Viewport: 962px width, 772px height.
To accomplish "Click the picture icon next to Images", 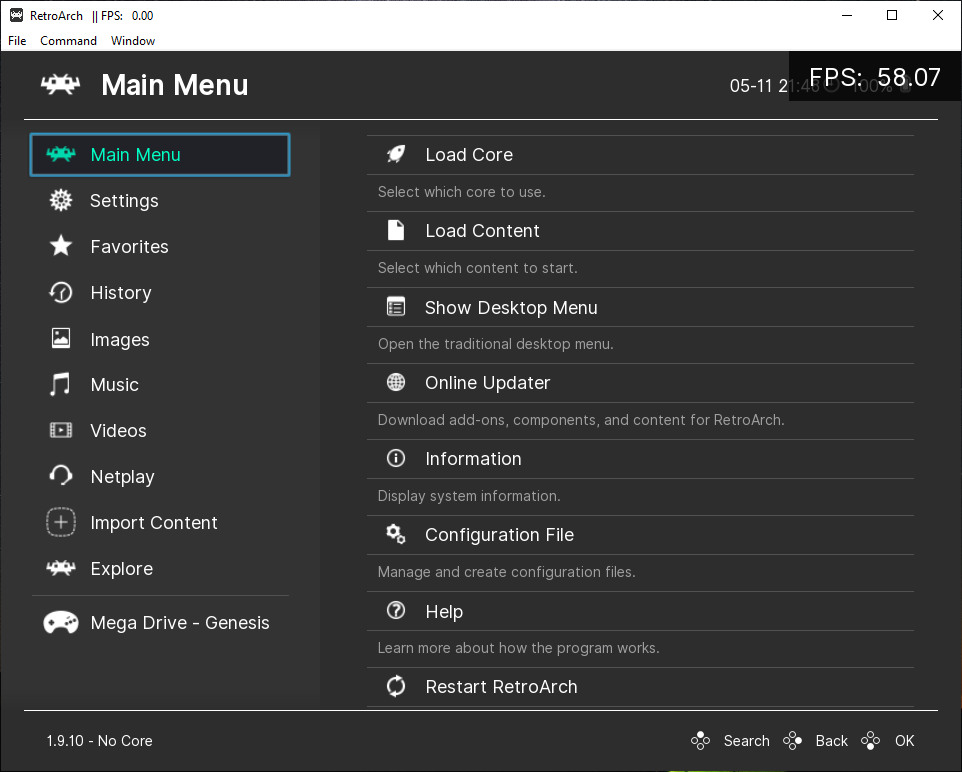I will pos(61,338).
